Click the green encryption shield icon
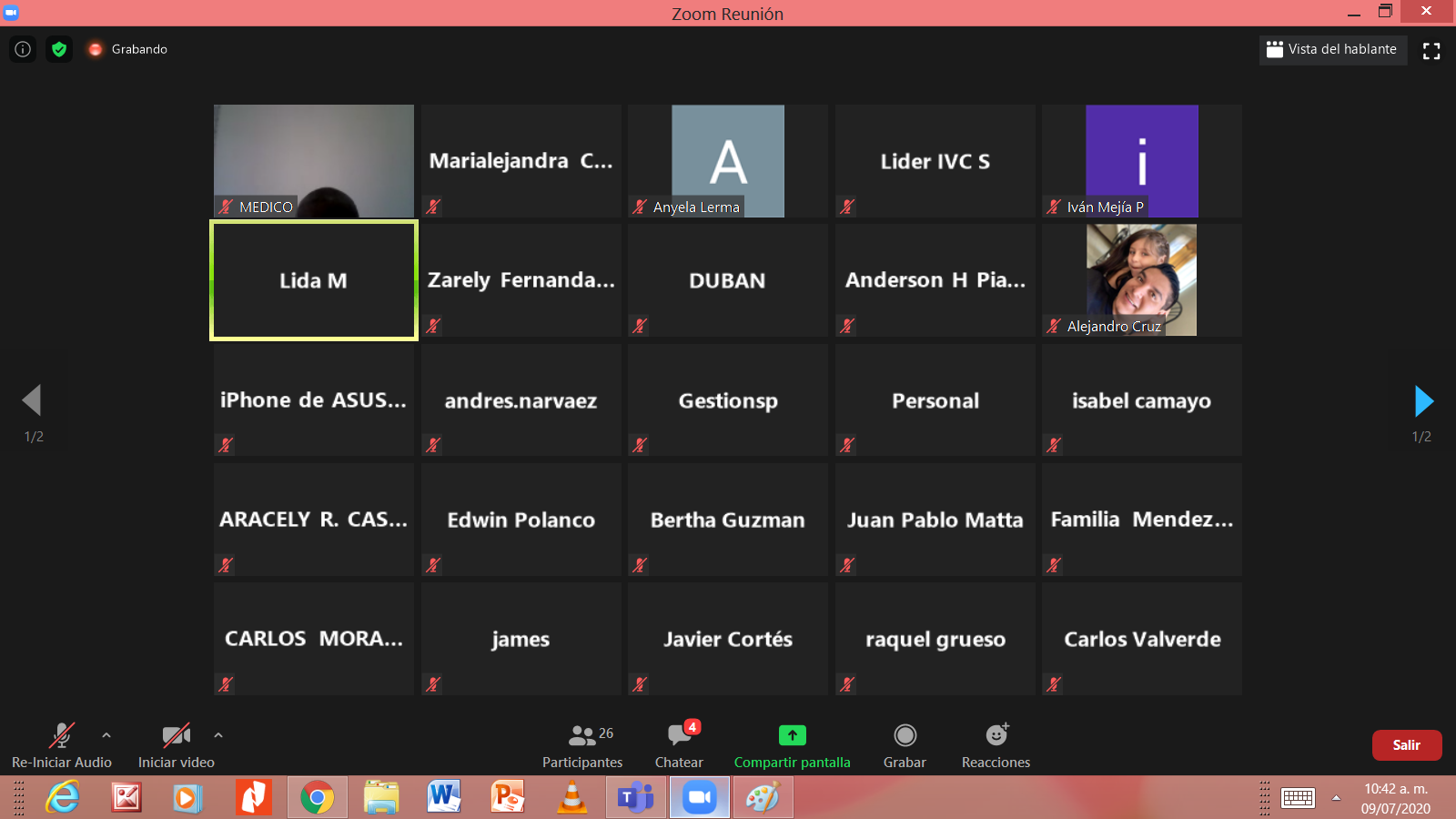This screenshot has height=819, width=1456. tap(59, 49)
